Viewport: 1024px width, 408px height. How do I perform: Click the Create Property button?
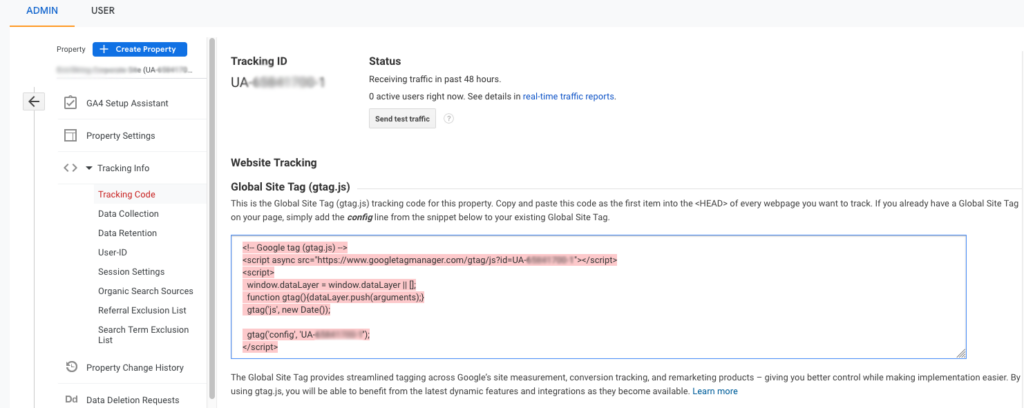(x=140, y=49)
